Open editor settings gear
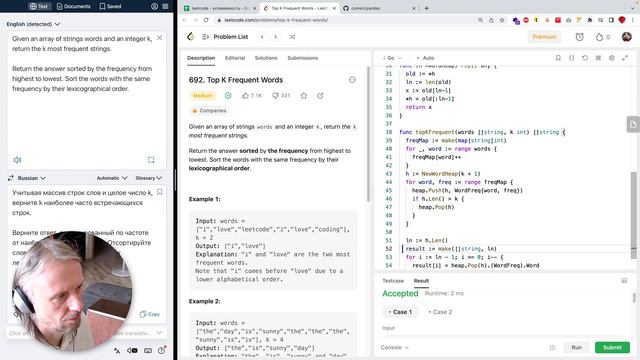Image resolution: width=640 pixels, height=360 pixels. (611, 58)
